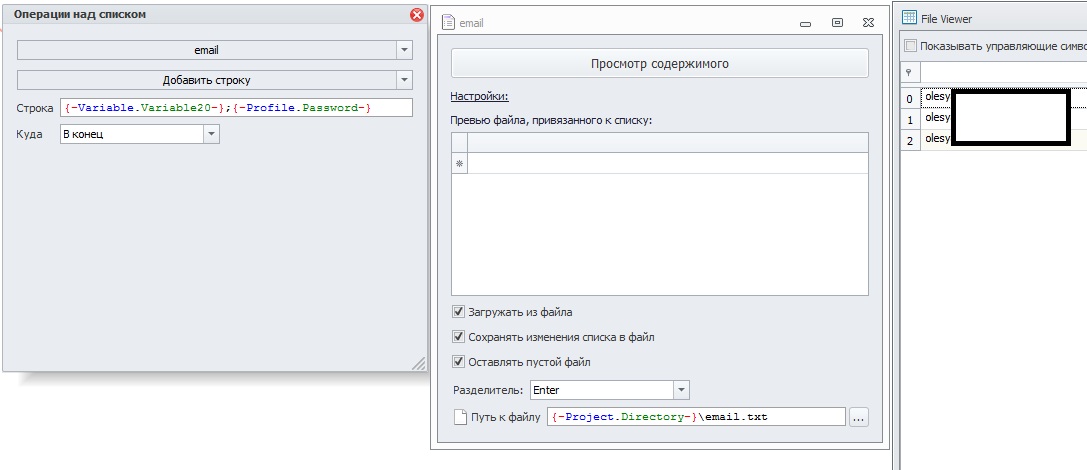Expand the Куда В конец dropdown
The image size is (1087, 470).
tap(211, 134)
